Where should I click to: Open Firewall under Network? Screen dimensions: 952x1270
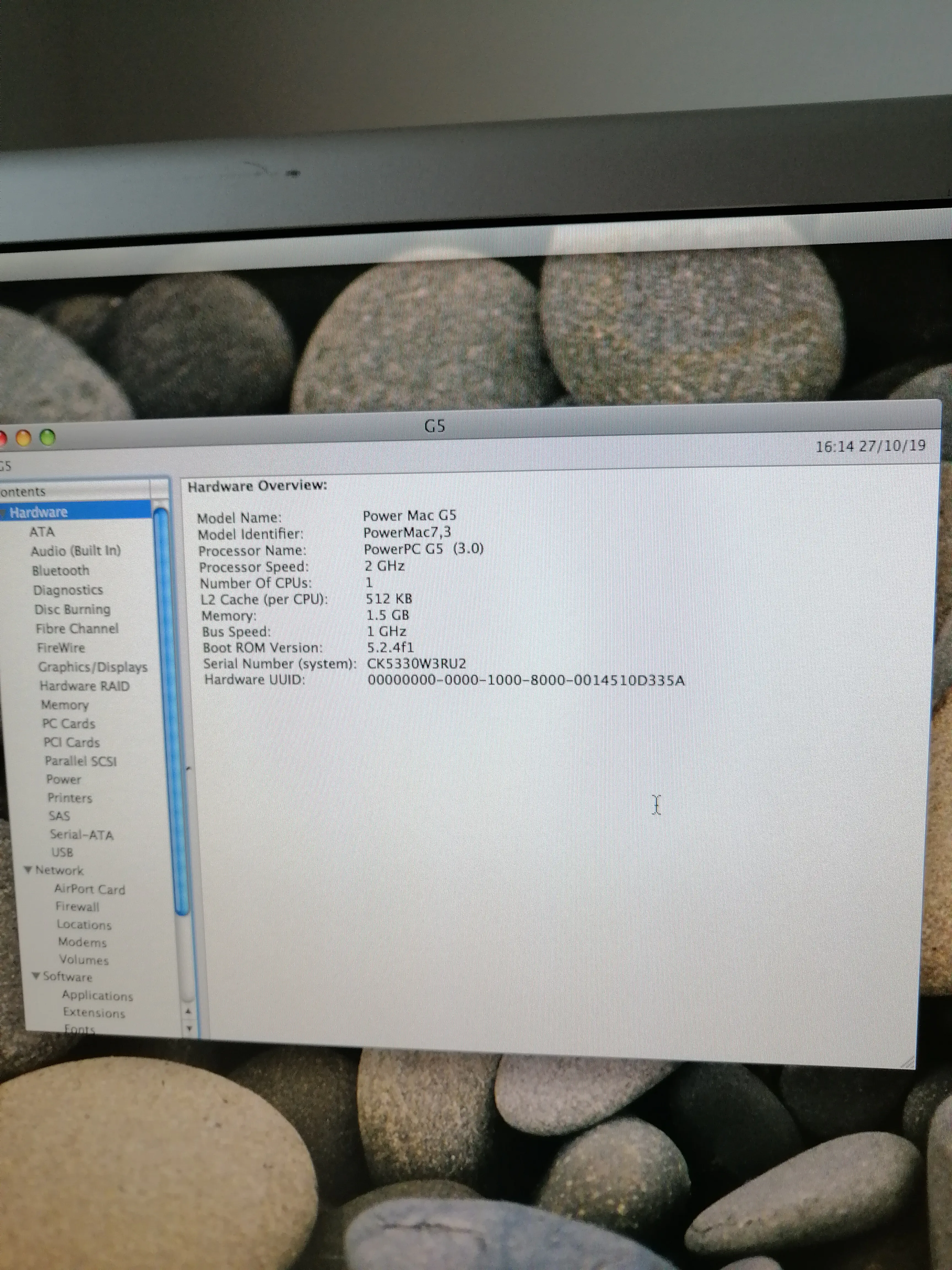coord(77,906)
